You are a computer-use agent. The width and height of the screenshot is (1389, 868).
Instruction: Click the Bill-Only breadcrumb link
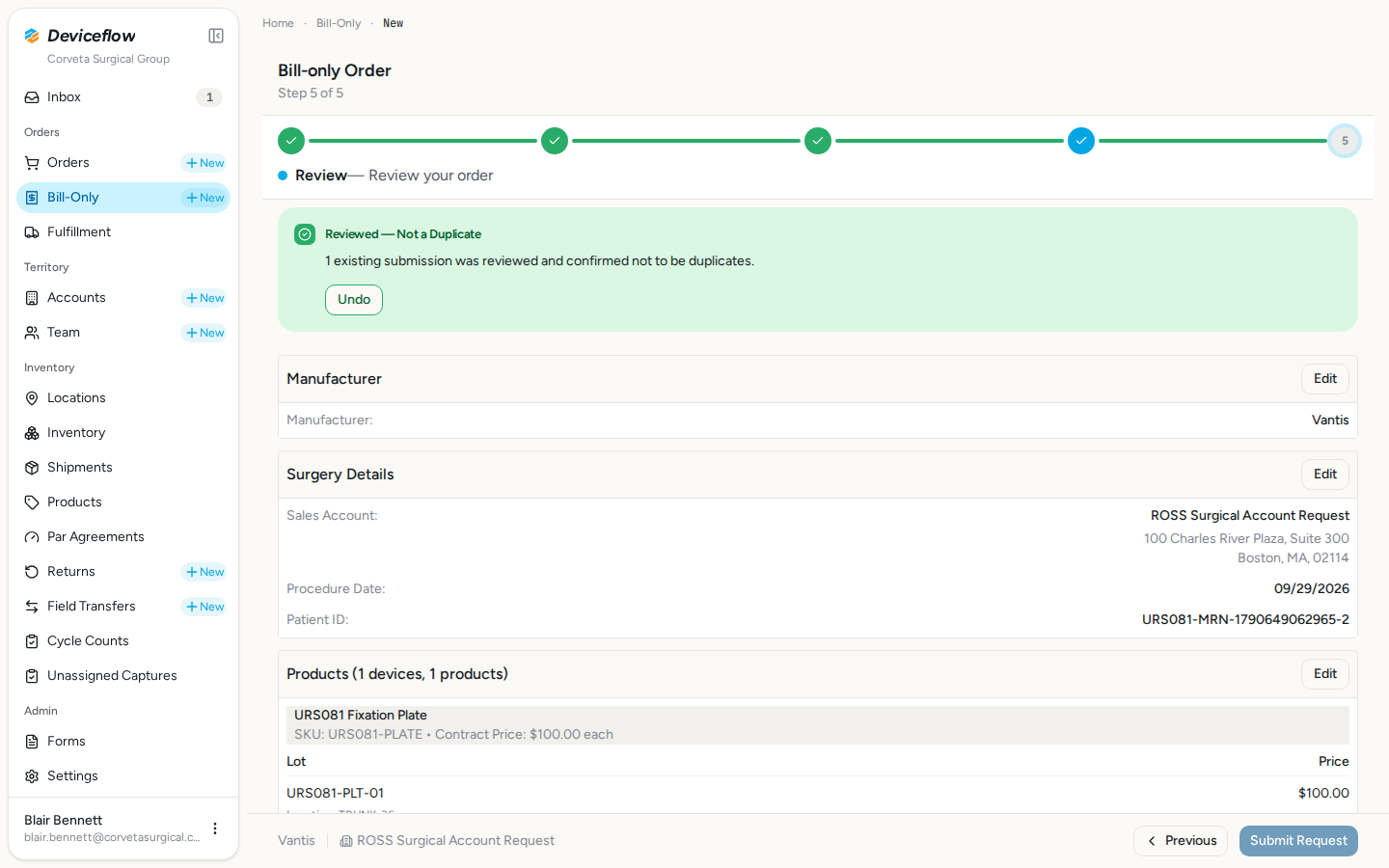339,23
